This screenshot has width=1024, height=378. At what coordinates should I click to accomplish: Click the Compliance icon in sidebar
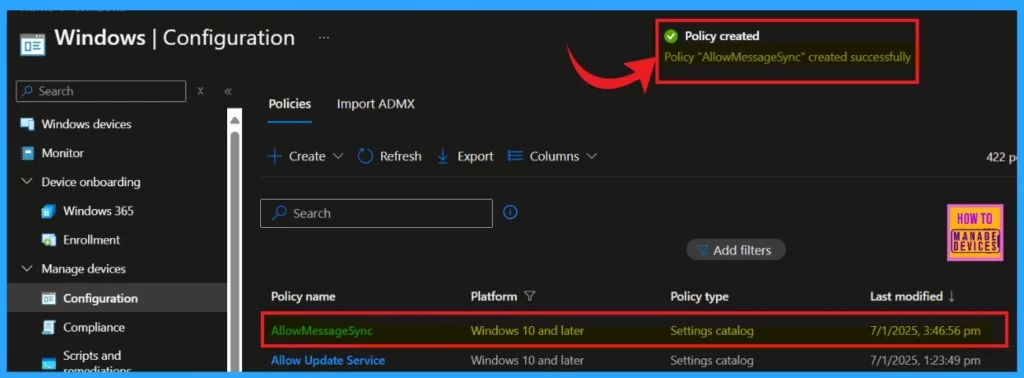pos(48,327)
